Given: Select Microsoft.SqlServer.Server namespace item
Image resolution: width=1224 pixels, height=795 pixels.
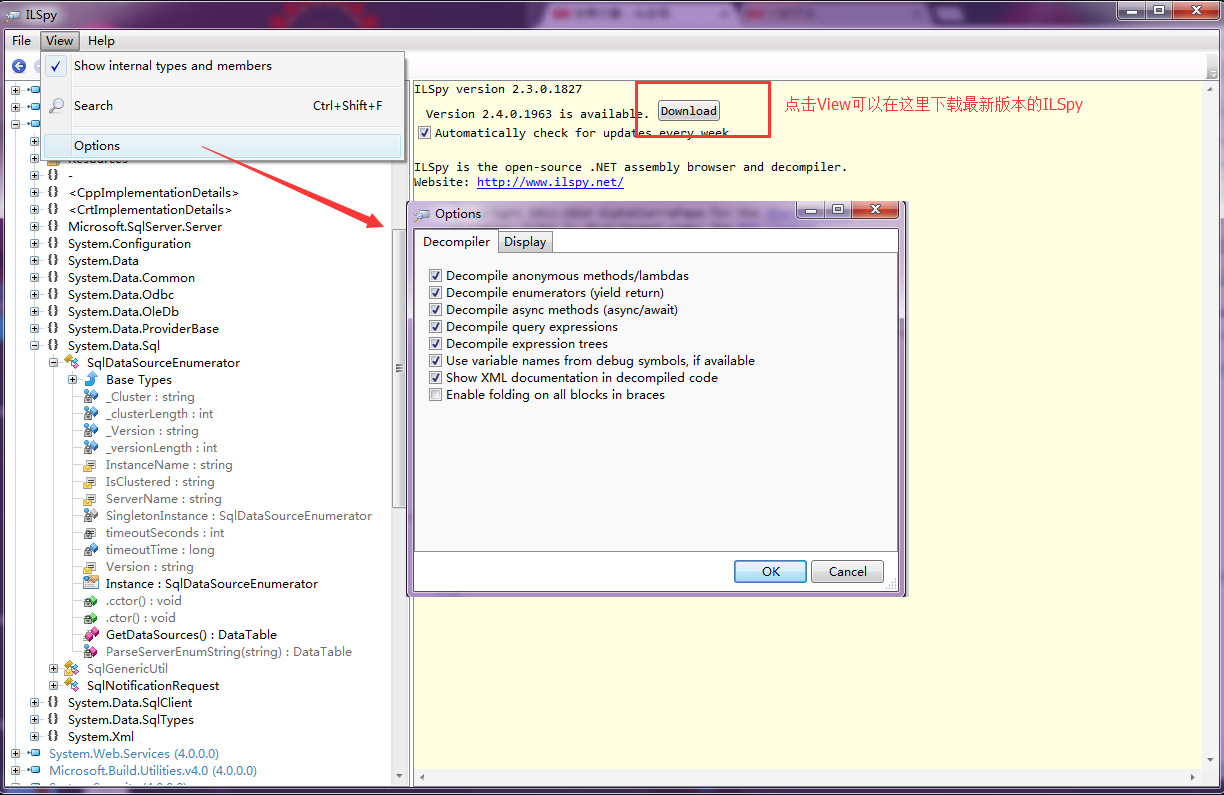Looking at the screenshot, I should click(x=145, y=226).
